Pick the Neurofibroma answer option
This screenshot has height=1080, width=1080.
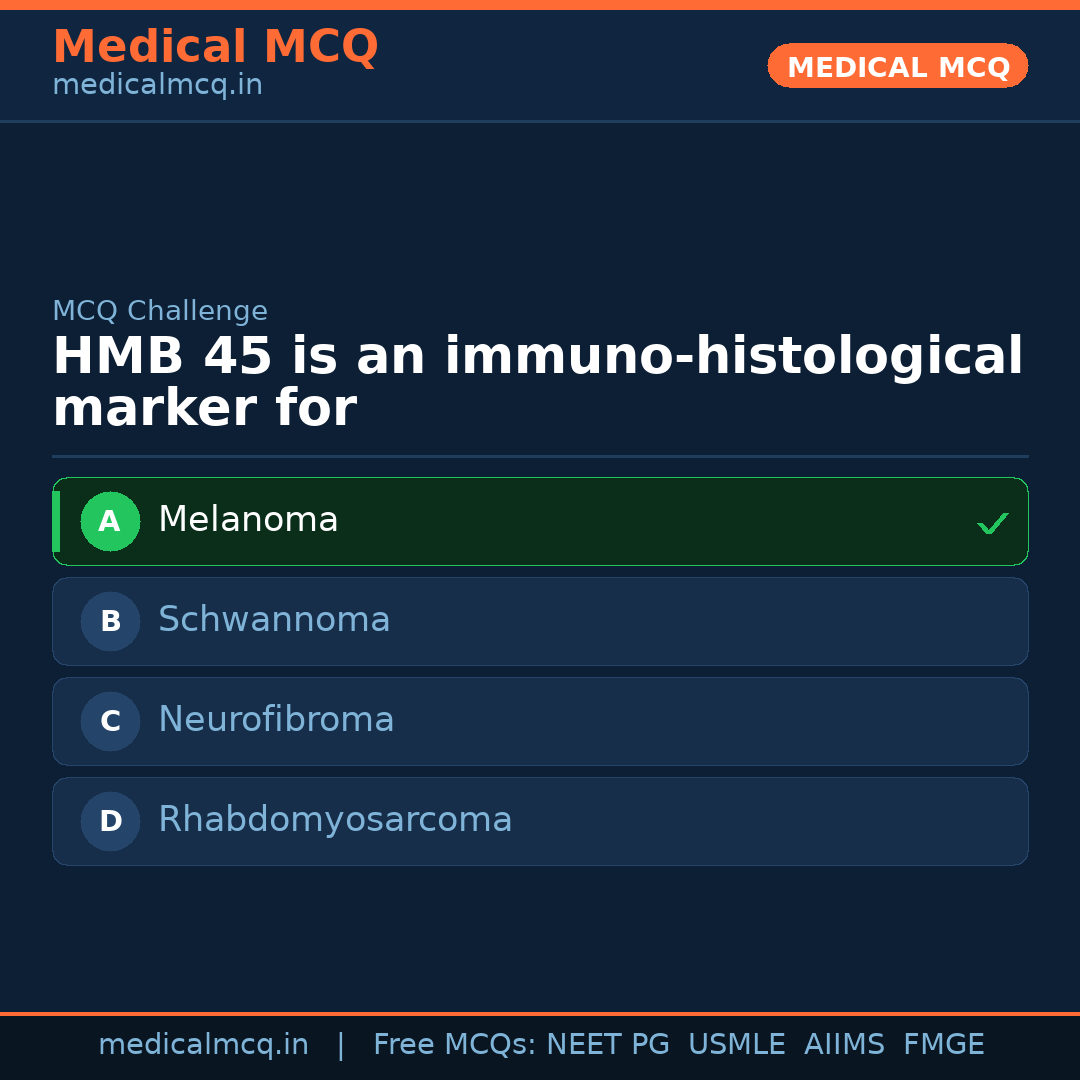pos(276,720)
